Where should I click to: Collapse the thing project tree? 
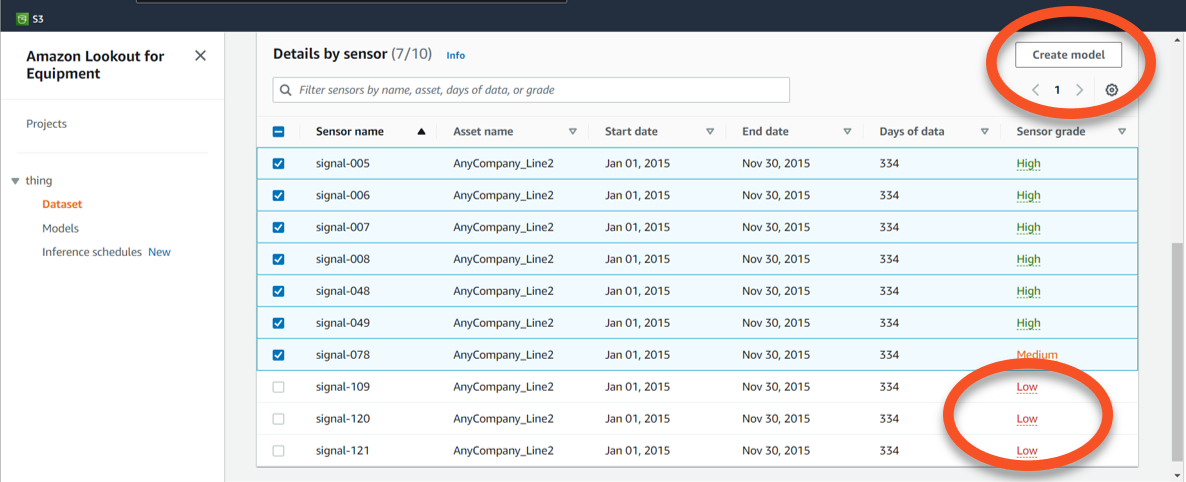15,181
